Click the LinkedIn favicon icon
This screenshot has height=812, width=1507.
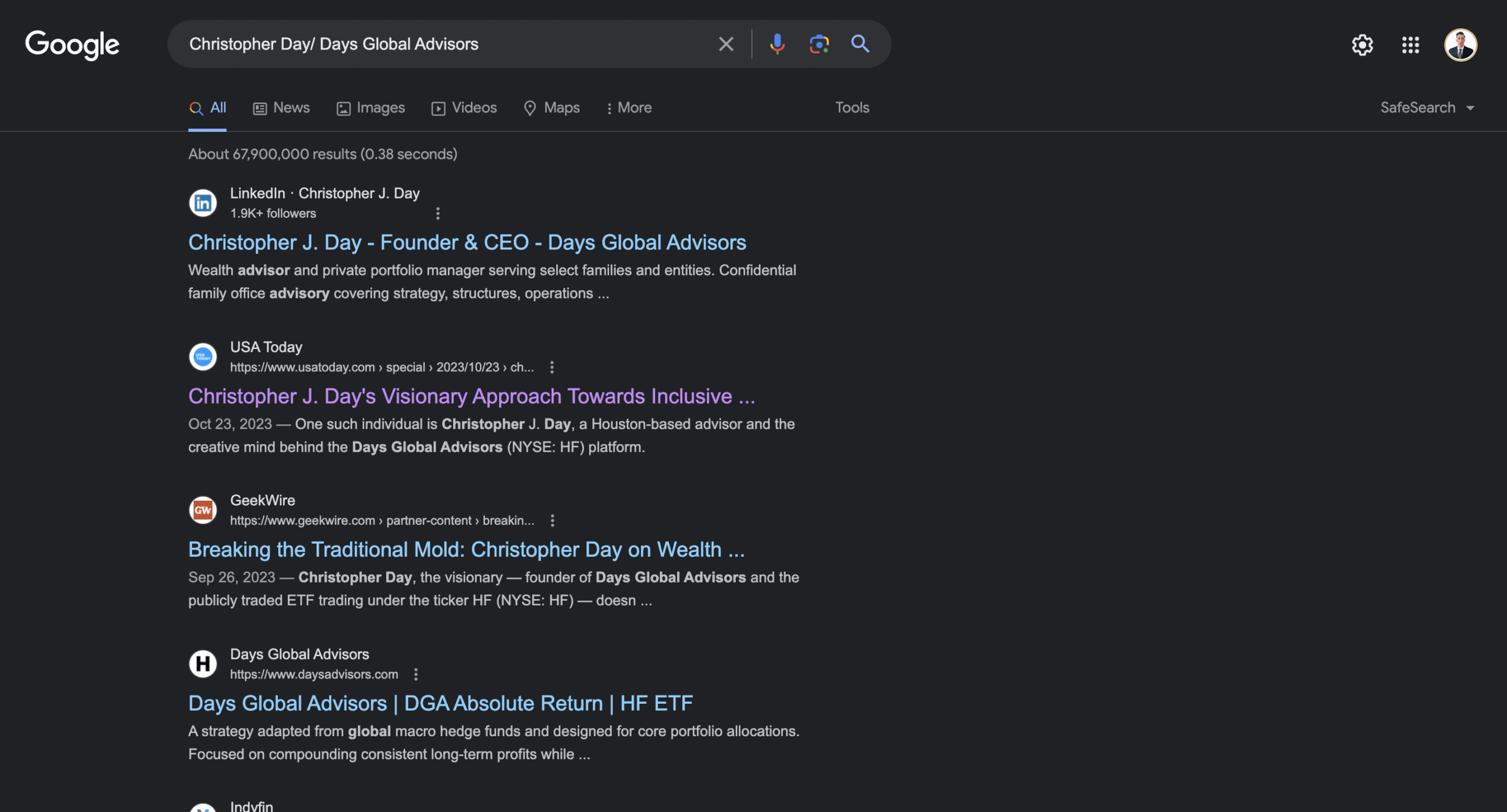(x=203, y=203)
